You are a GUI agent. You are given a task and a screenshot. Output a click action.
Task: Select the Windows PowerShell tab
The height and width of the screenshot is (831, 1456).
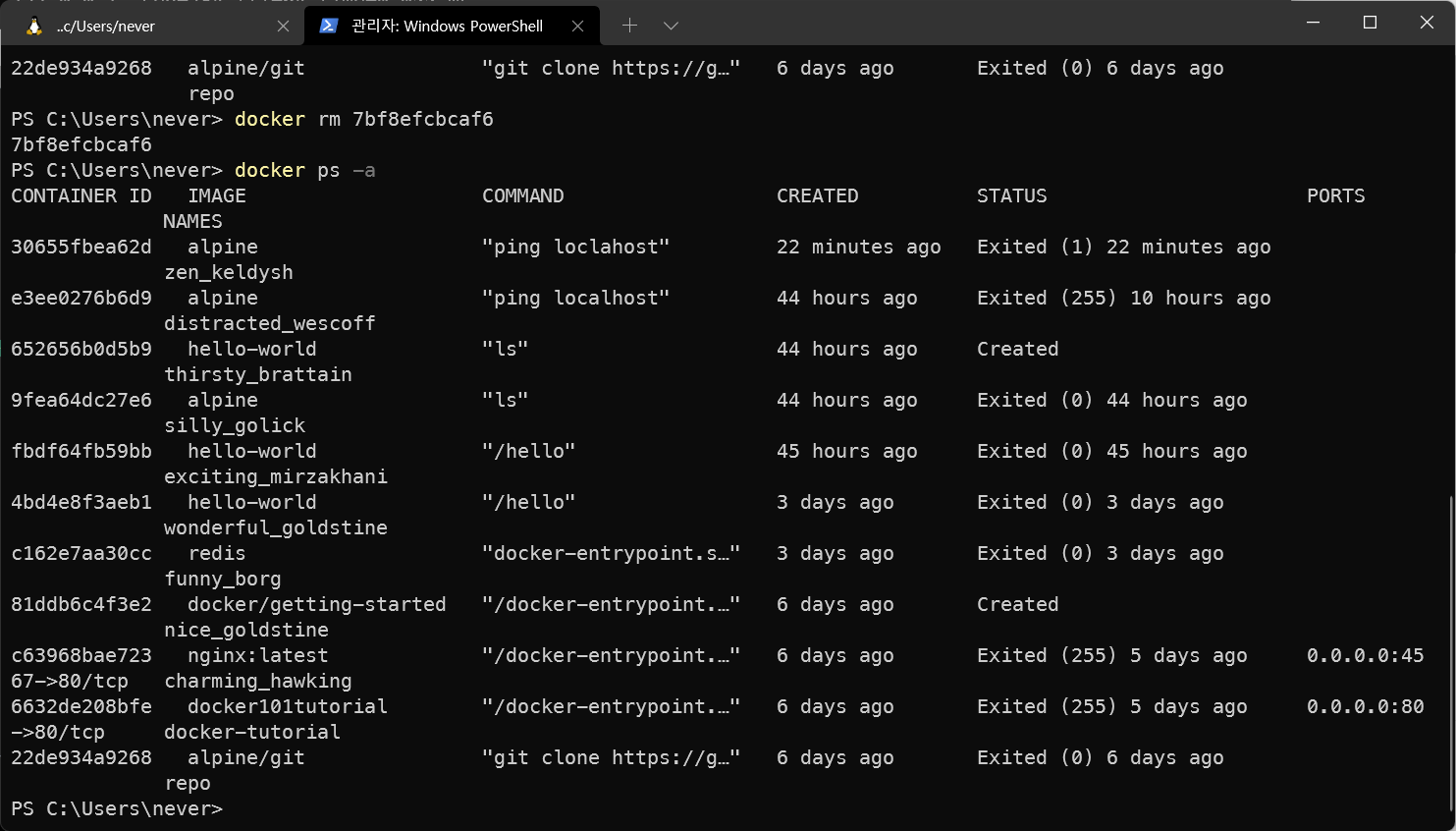pos(452,27)
